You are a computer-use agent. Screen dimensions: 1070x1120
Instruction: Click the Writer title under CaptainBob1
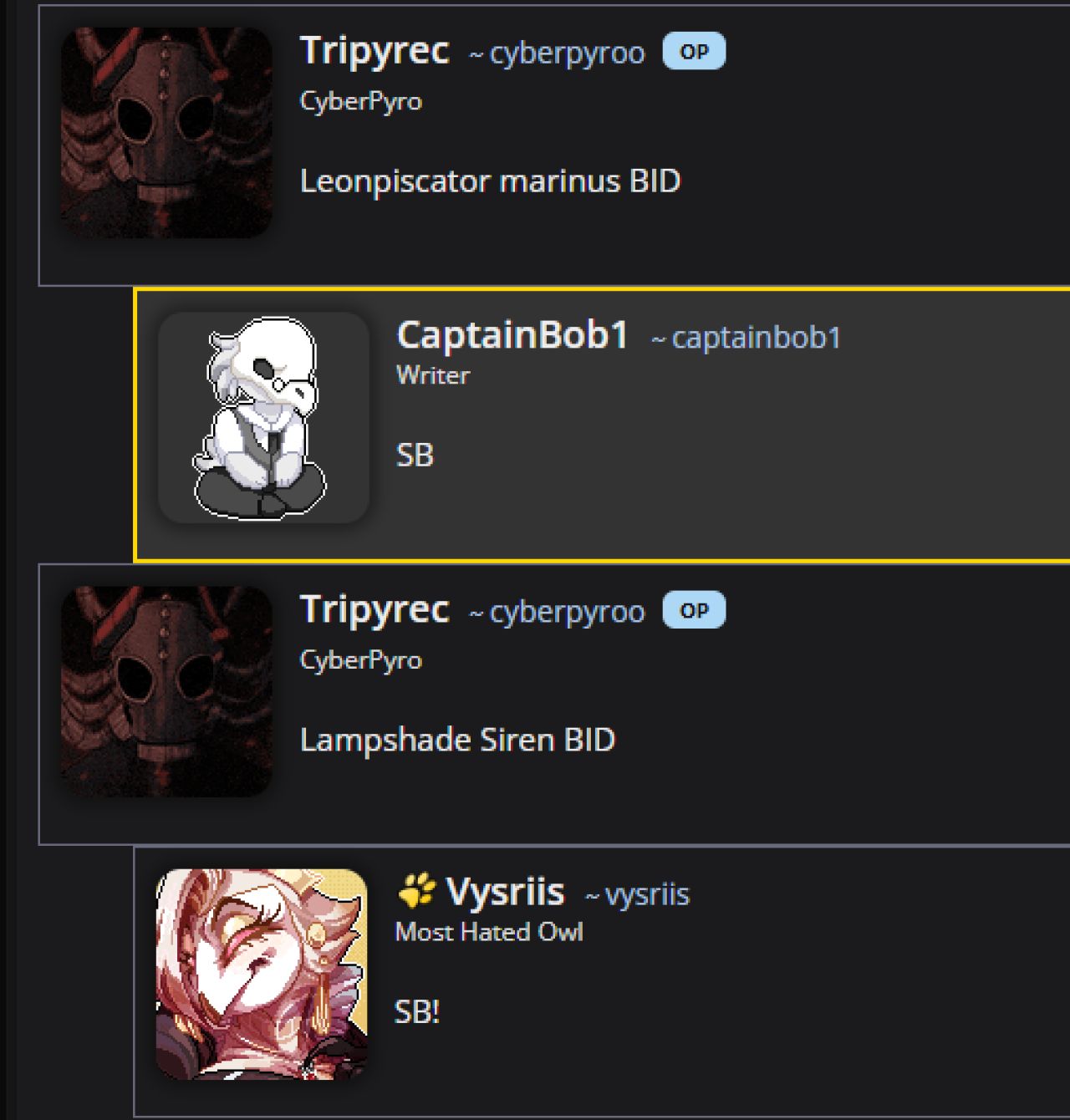click(433, 375)
